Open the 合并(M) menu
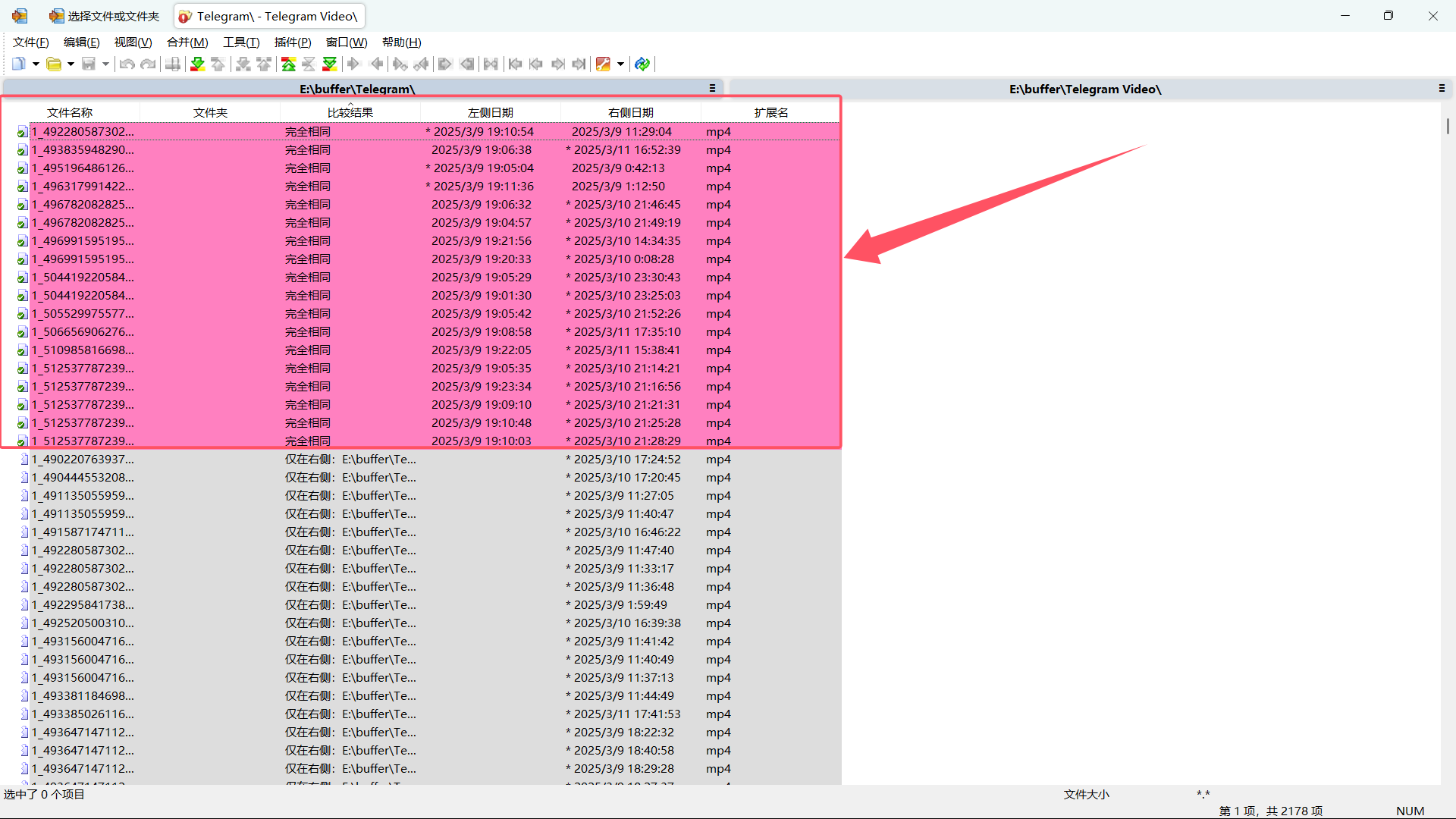 (x=187, y=42)
